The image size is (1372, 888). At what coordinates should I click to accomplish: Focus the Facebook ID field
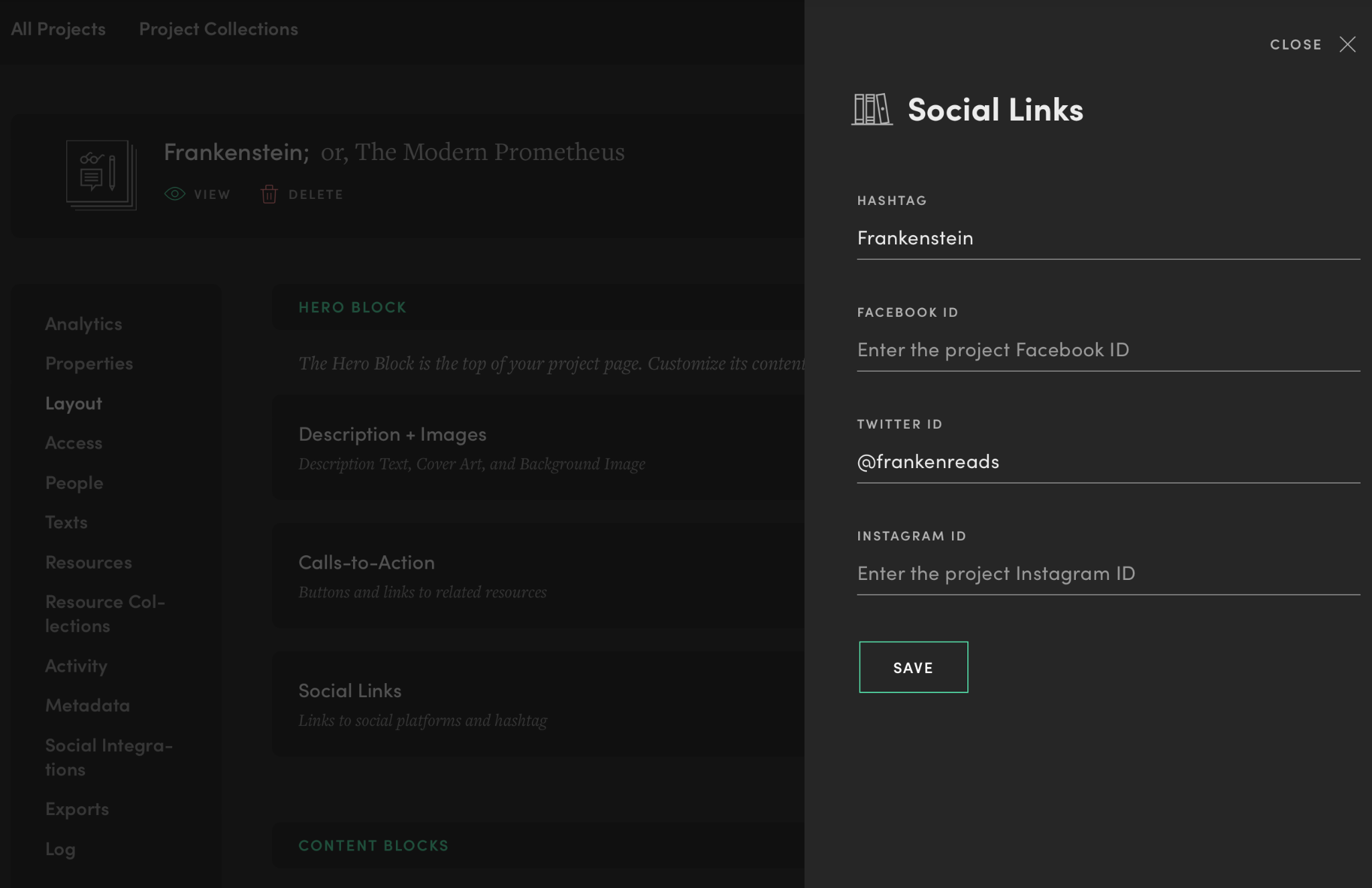pos(1108,350)
